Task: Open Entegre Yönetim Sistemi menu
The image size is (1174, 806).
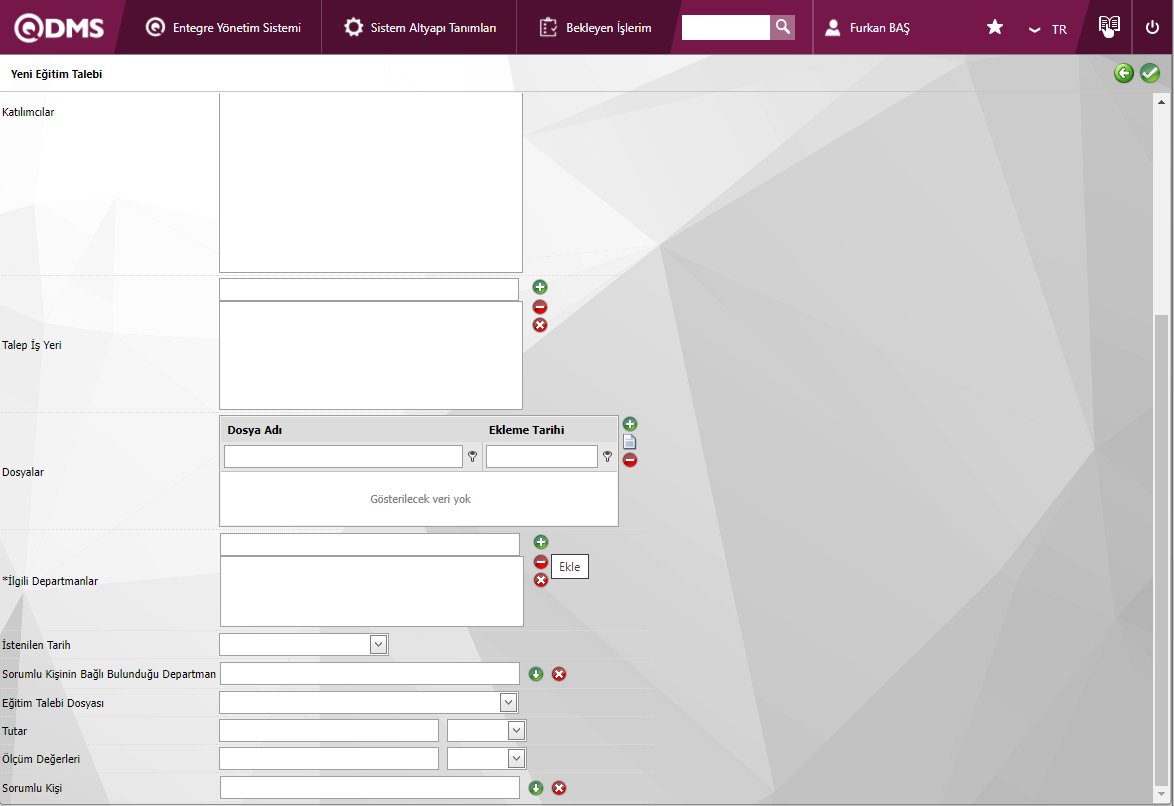Action: point(223,28)
